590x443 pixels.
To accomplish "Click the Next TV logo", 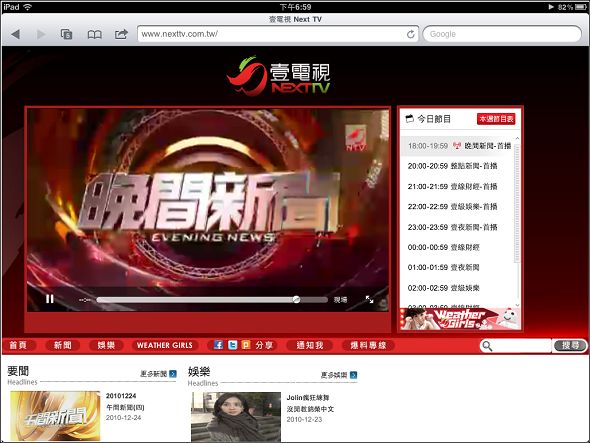I will click(x=278, y=75).
